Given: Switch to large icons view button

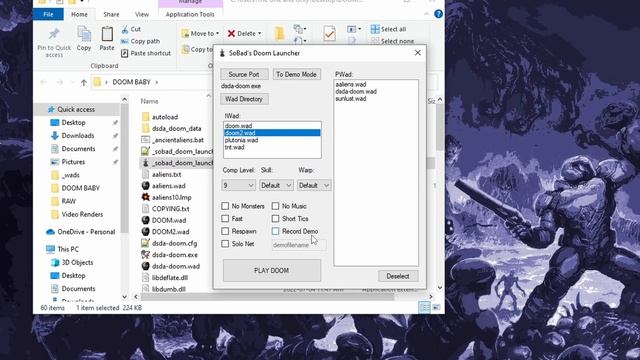Looking at the screenshot, I should (436, 307).
